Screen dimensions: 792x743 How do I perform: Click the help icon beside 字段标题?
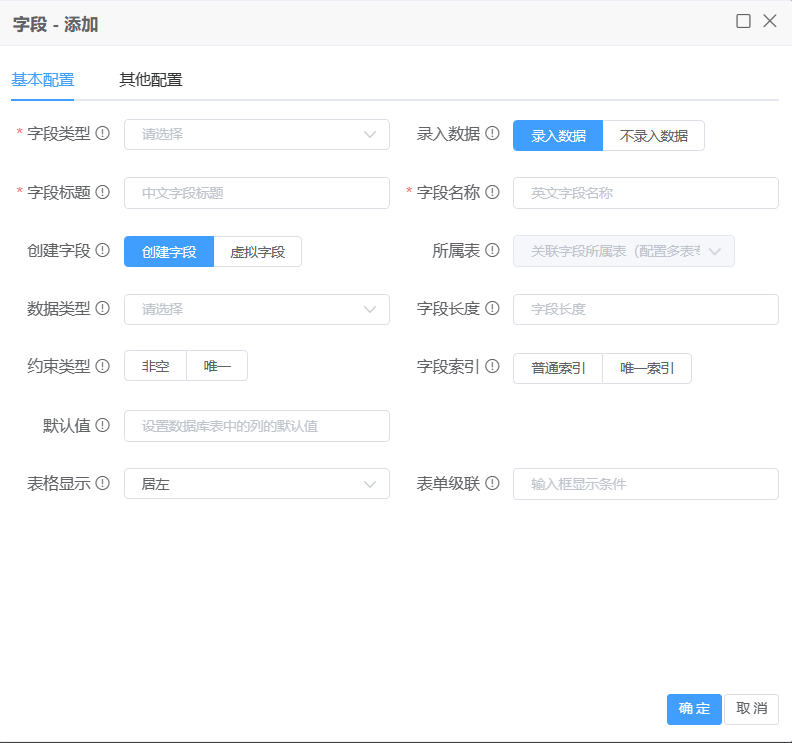point(102,192)
